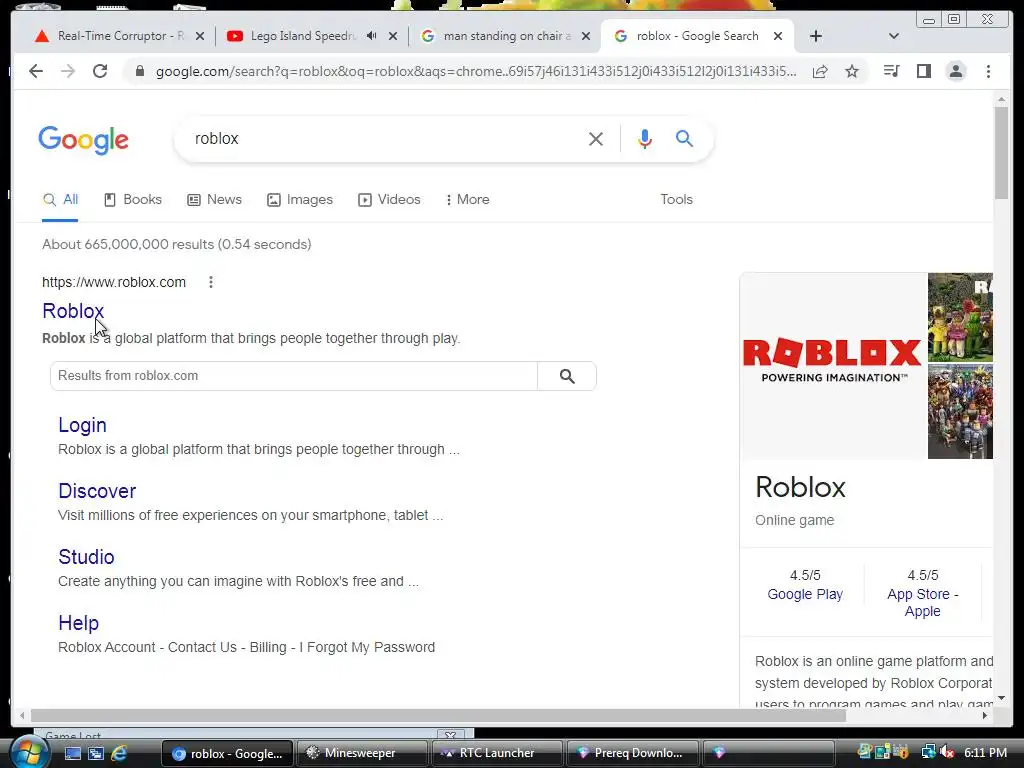Click the network icon in system tray
Viewport: 1024px width, 768px height.
pyautogui.click(x=928, y=753)
